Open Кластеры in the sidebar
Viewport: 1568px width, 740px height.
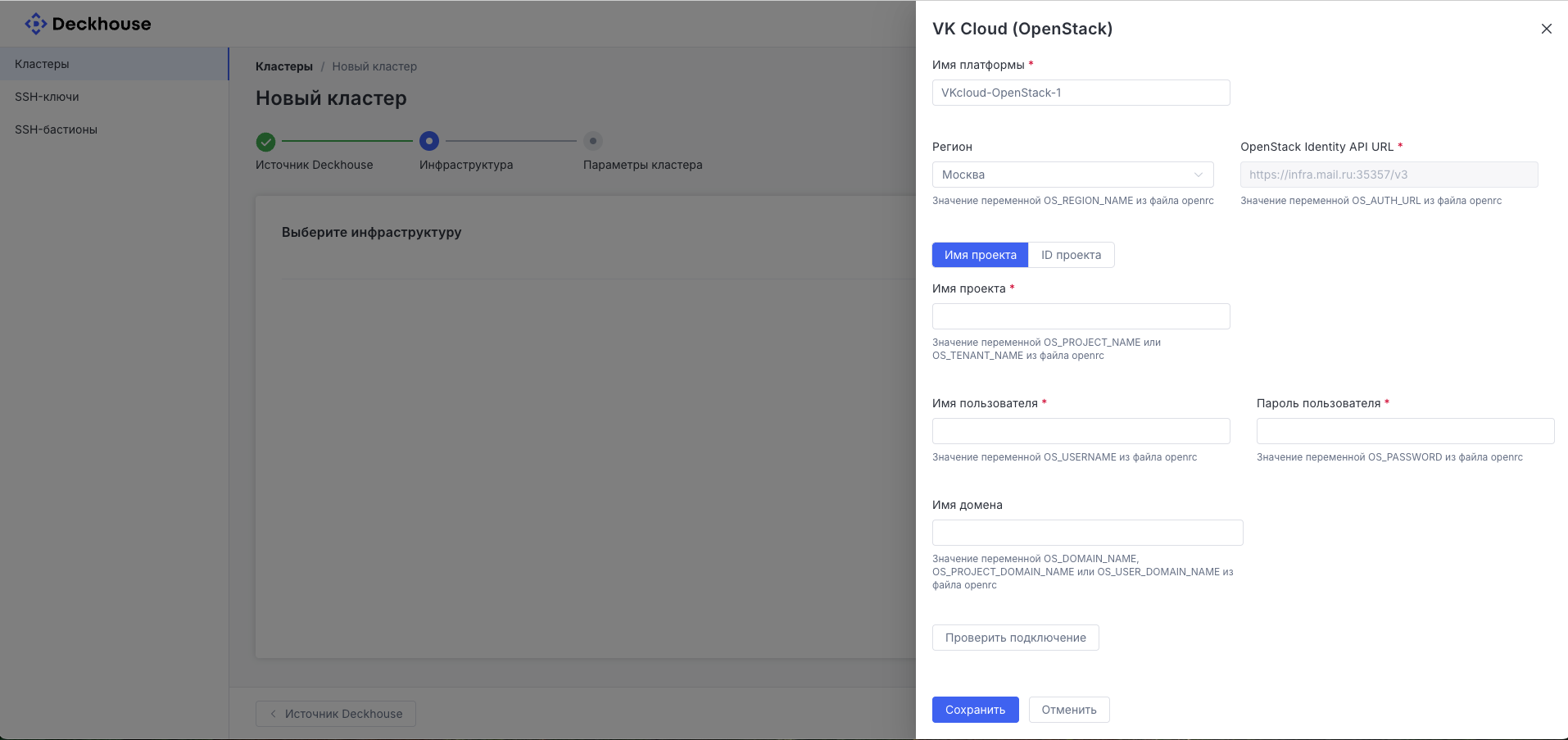(114, 64)
